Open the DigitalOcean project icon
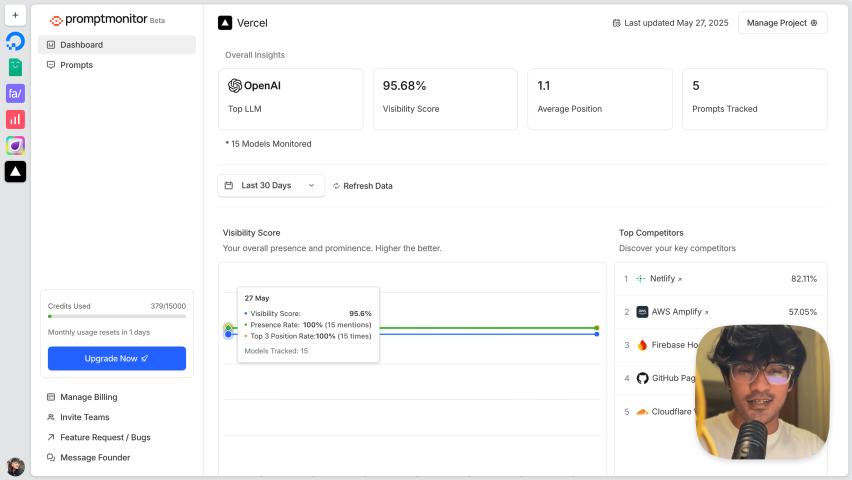Screen dimensions: 852x480 click(15, 41)
